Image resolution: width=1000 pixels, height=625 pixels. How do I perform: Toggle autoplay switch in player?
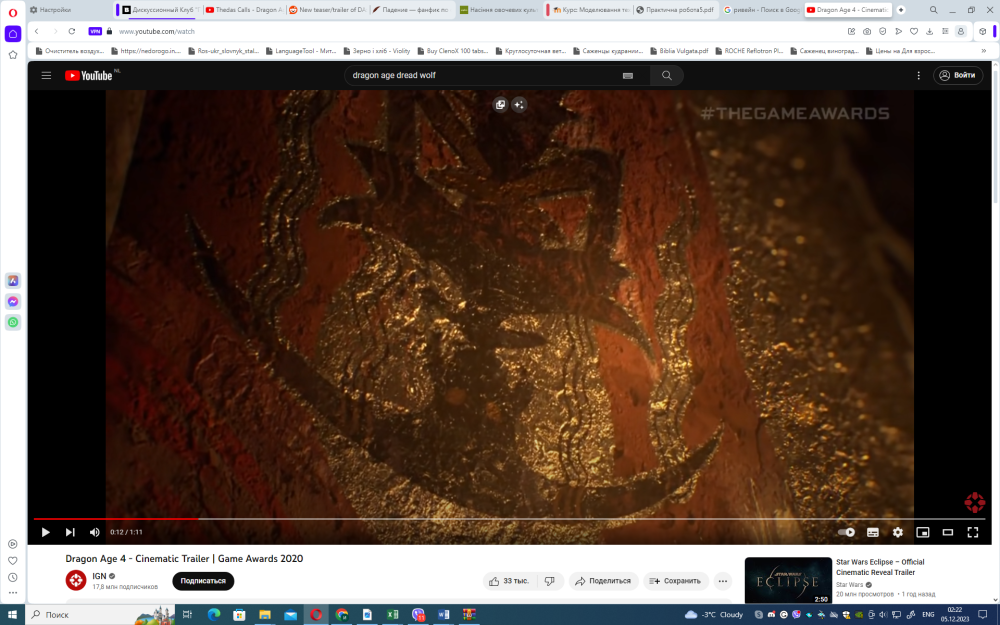(x=846, y=532)
